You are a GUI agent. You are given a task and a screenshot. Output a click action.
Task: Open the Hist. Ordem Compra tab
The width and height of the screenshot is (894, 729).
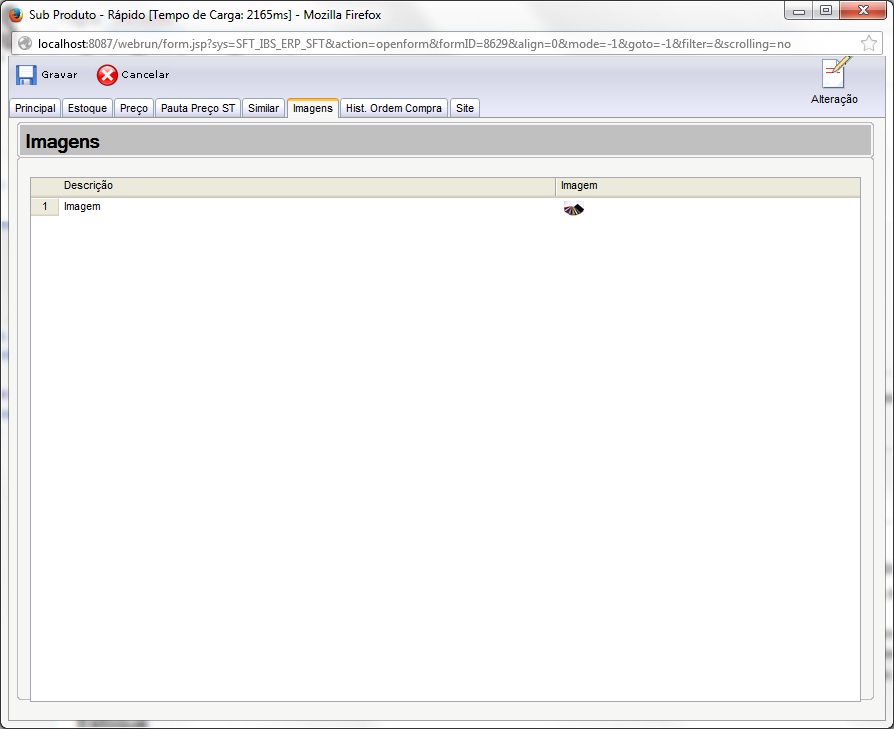coord(393,108)
